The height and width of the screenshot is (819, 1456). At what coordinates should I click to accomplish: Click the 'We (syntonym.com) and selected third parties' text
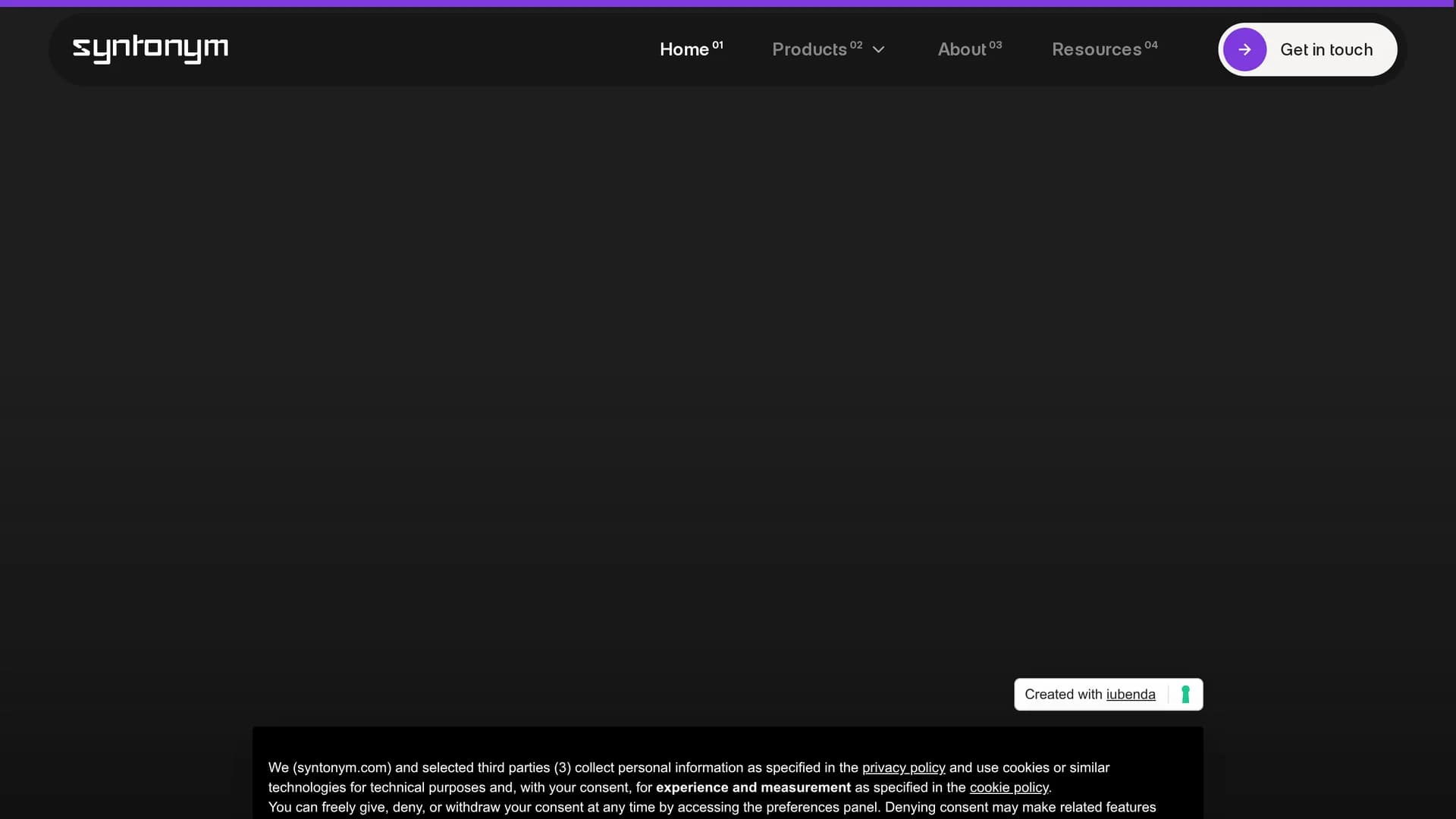[409, 767]
